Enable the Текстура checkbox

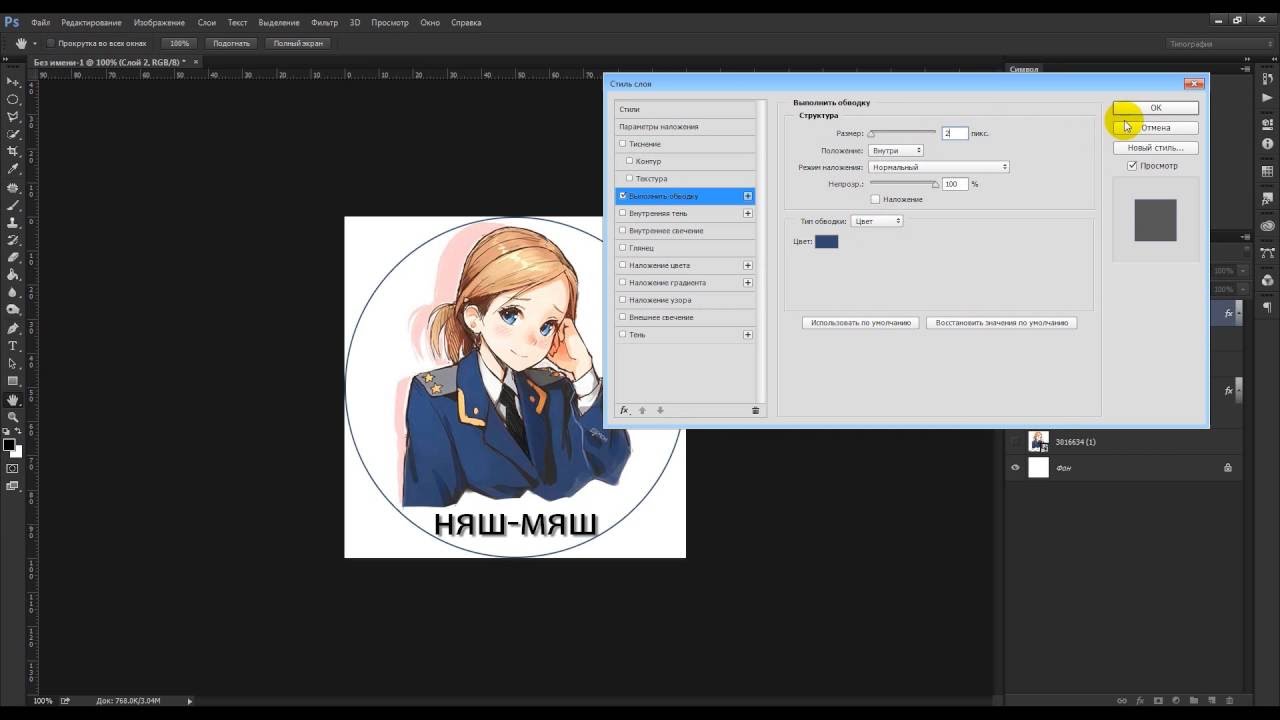tap(629, 178)
